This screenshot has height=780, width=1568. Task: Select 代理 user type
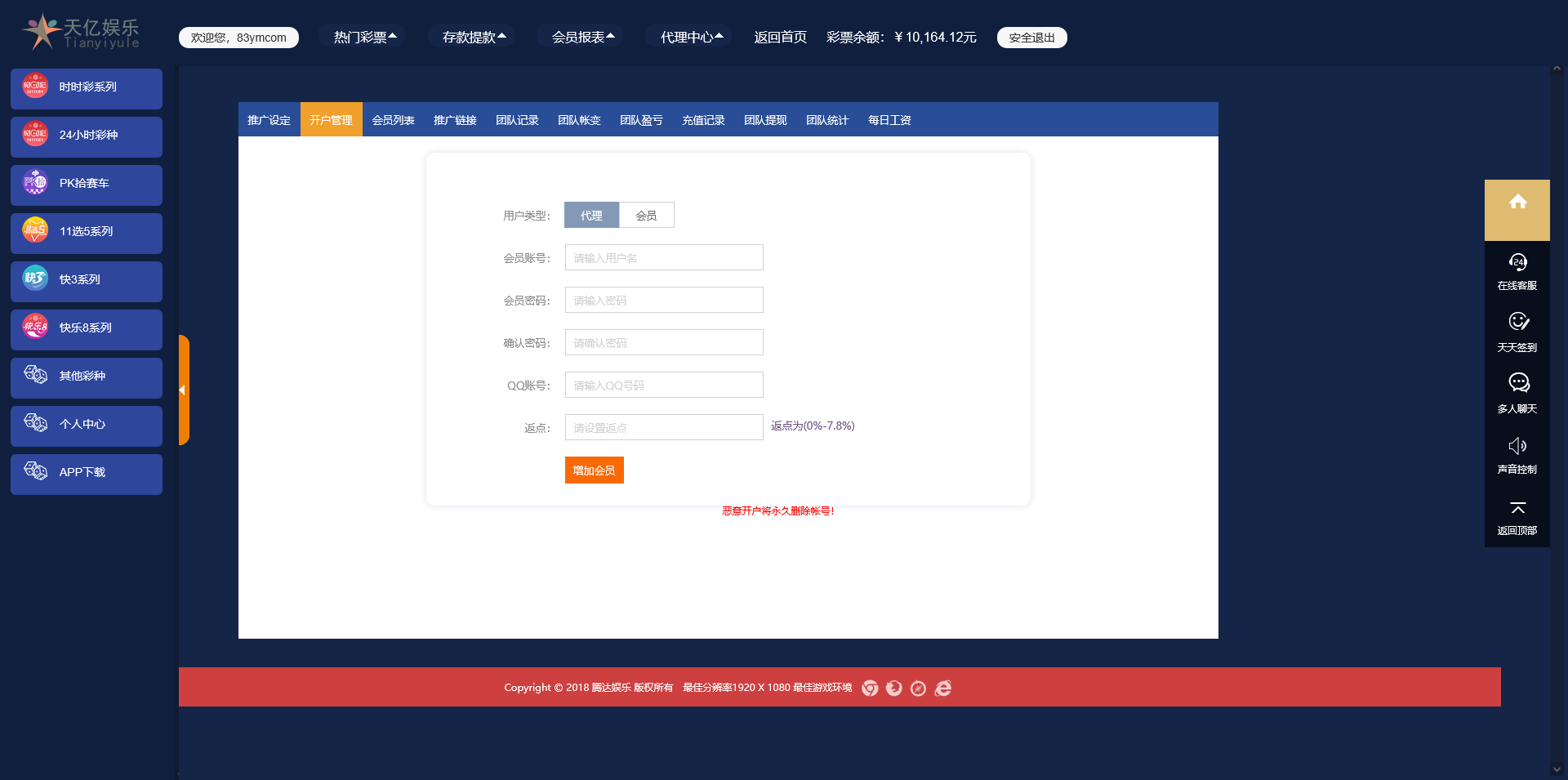point(591,215)
